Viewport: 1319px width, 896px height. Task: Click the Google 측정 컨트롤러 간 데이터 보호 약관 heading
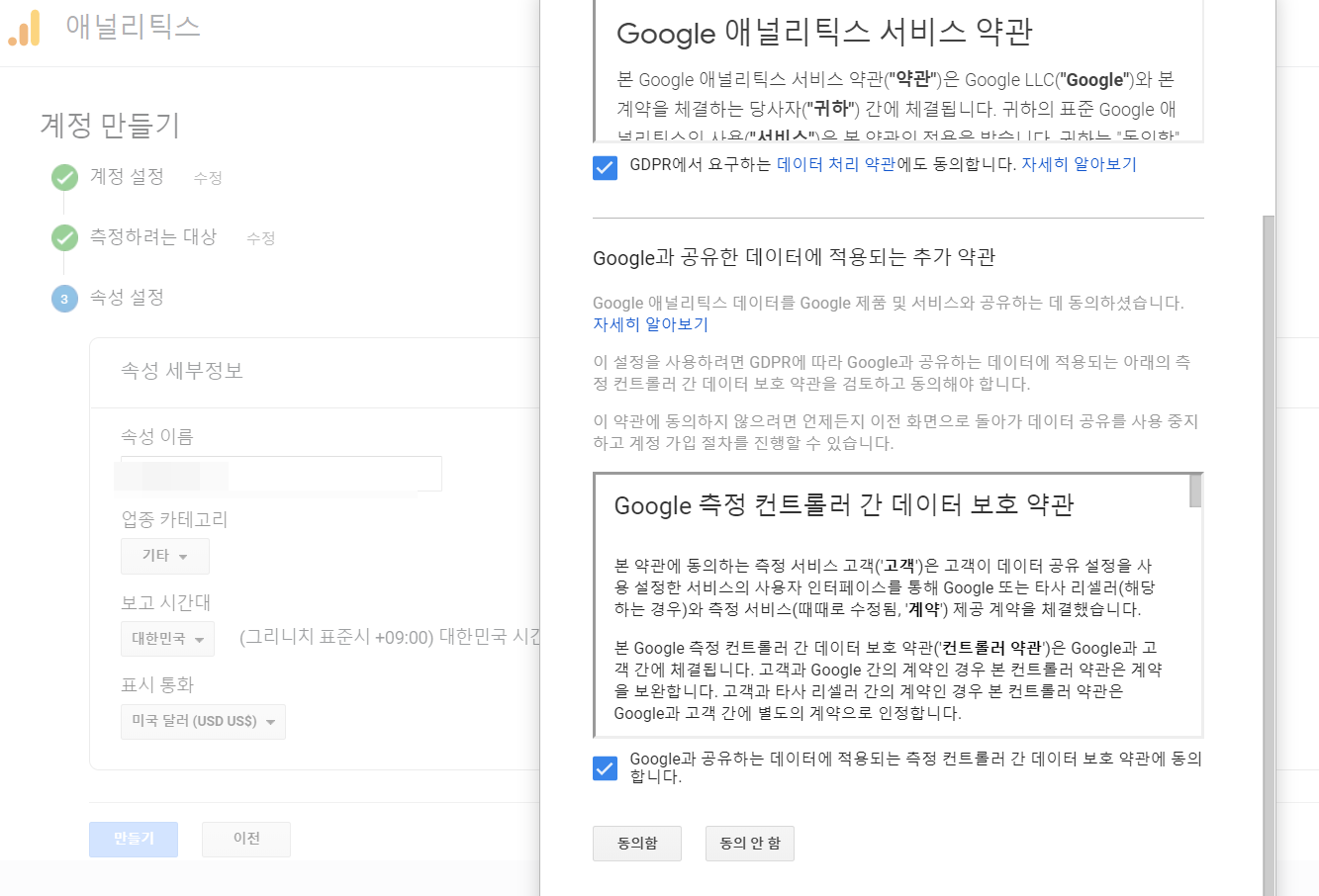coord(844,505)
